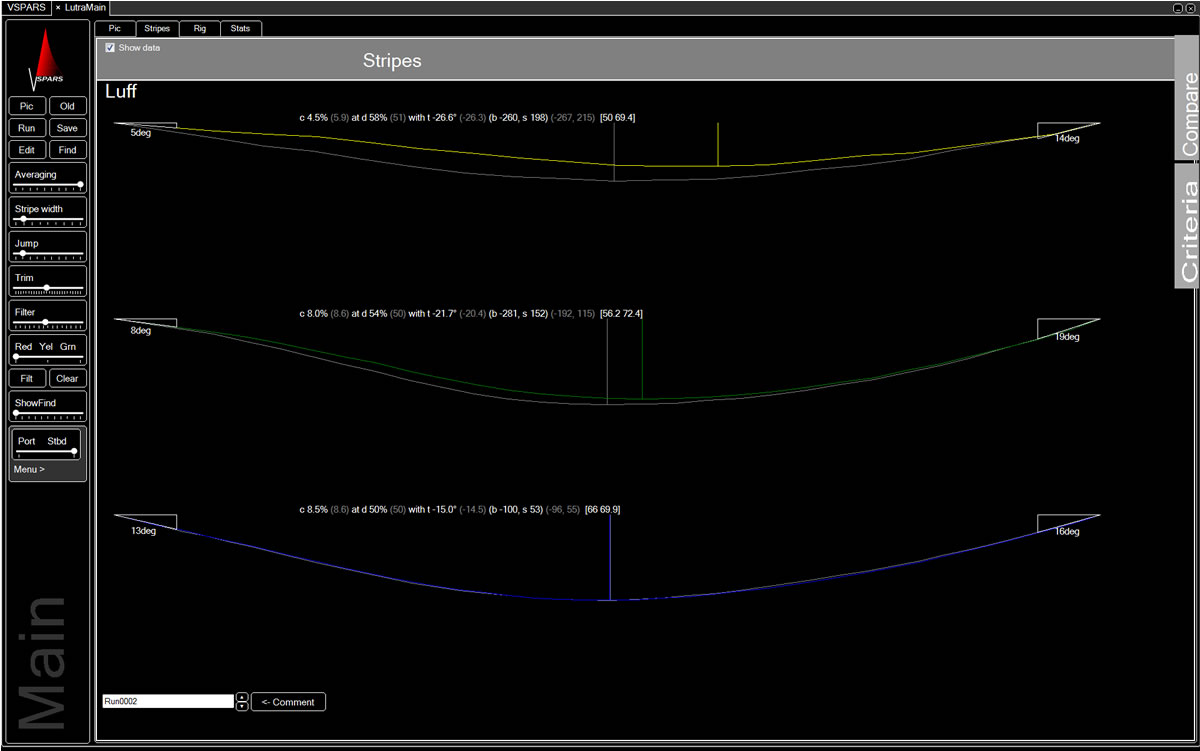
Task: Toggle the Show data checkbox
Action: click(110, 47)
